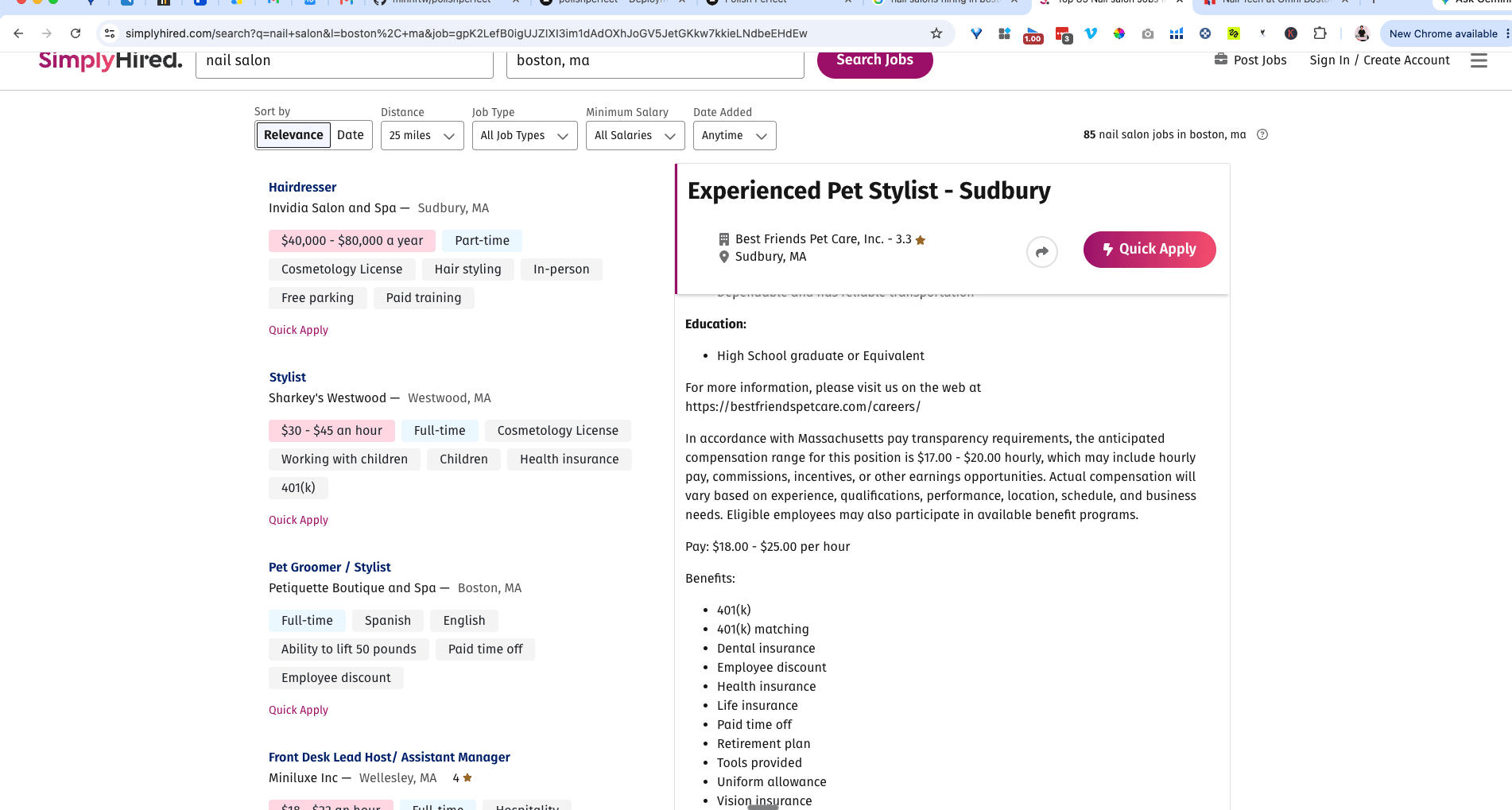Click the $30 - $45 an hour tag
The image size is (1512, 810).
tap(331, 431)
